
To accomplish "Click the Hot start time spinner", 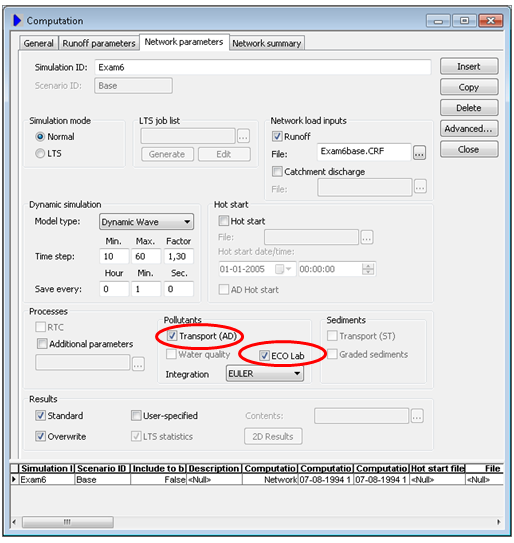I will tap(368, 269).
